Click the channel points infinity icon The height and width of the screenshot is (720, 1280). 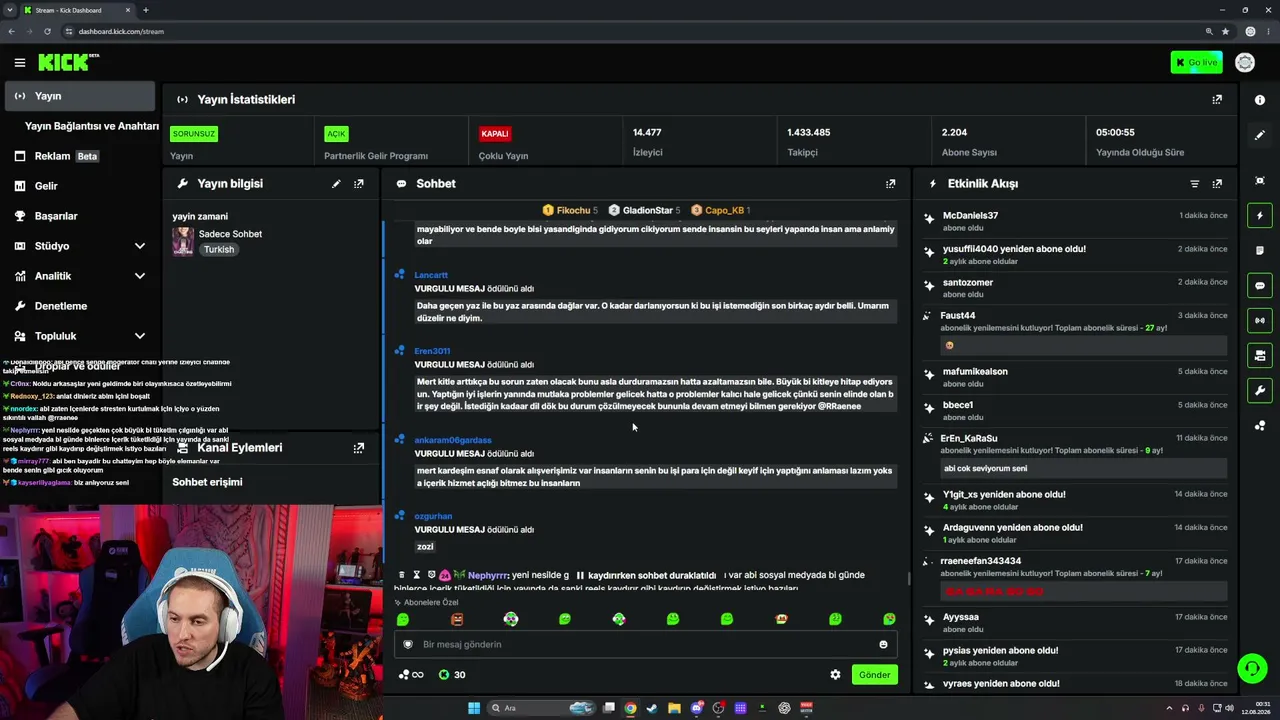pyautogui.click(x=411, y=675)
